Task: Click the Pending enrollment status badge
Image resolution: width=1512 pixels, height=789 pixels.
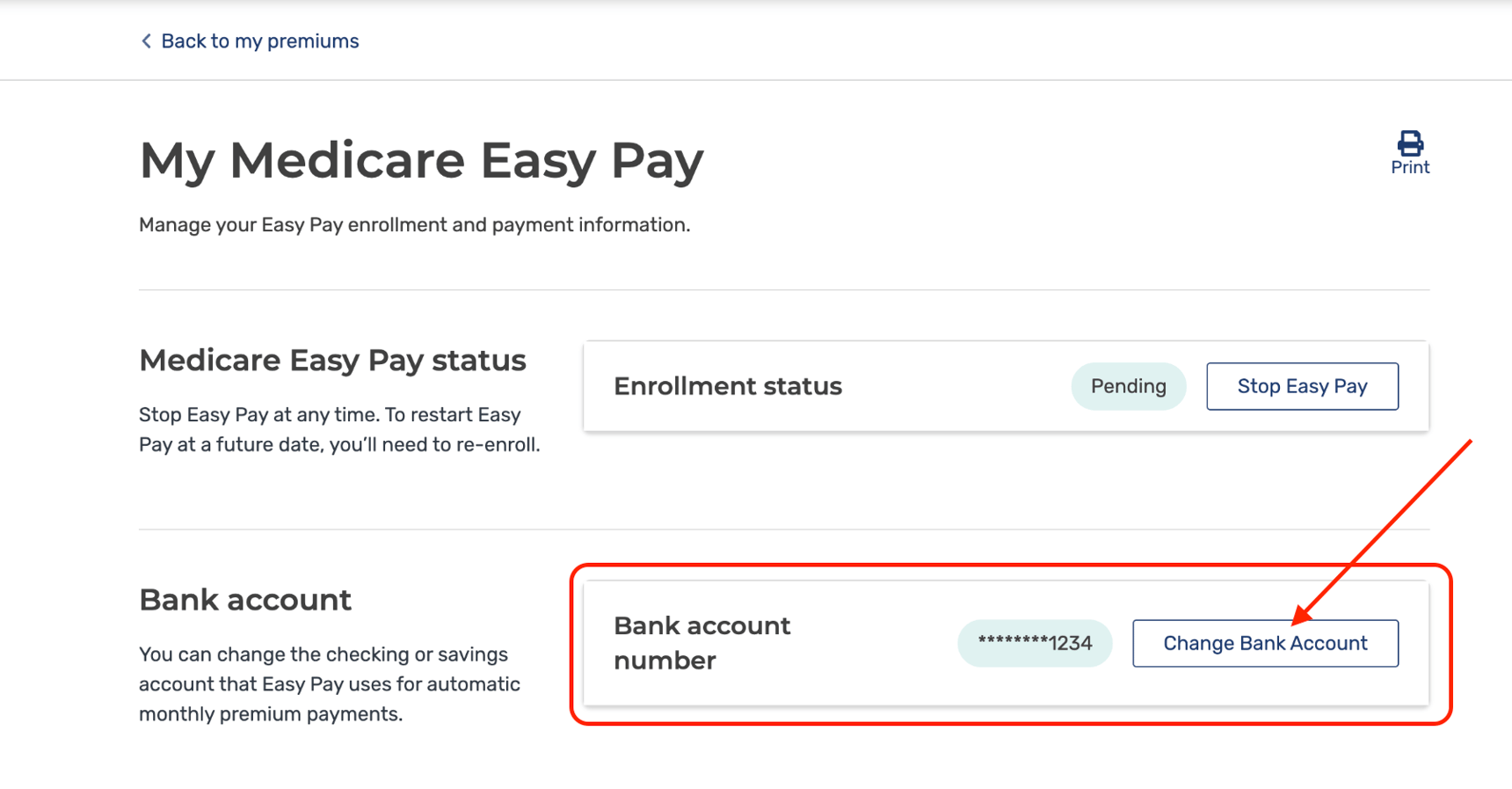Action: pos(1129,386)
